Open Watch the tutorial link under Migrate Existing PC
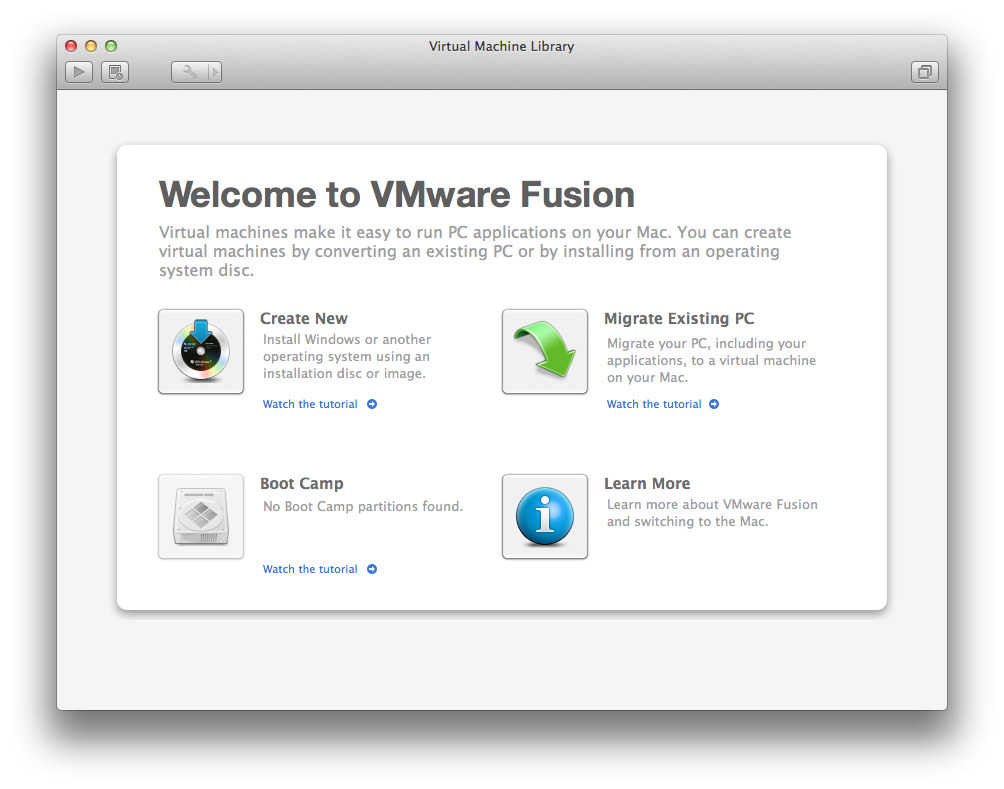The width and height of the screenshot is (1004, 789). [x=663, y=404]
